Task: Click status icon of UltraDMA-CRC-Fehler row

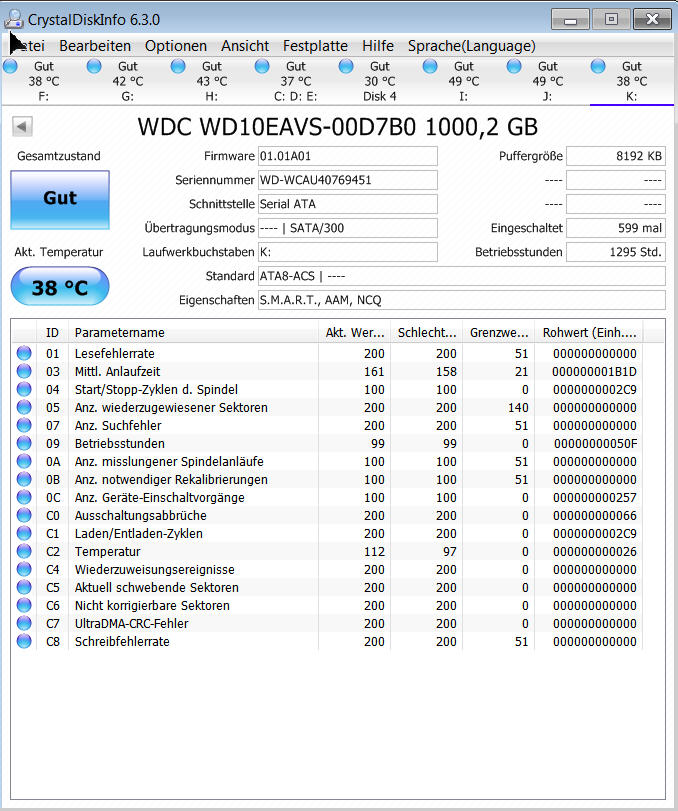Action: pyautogui.click(x=24, y=623)
